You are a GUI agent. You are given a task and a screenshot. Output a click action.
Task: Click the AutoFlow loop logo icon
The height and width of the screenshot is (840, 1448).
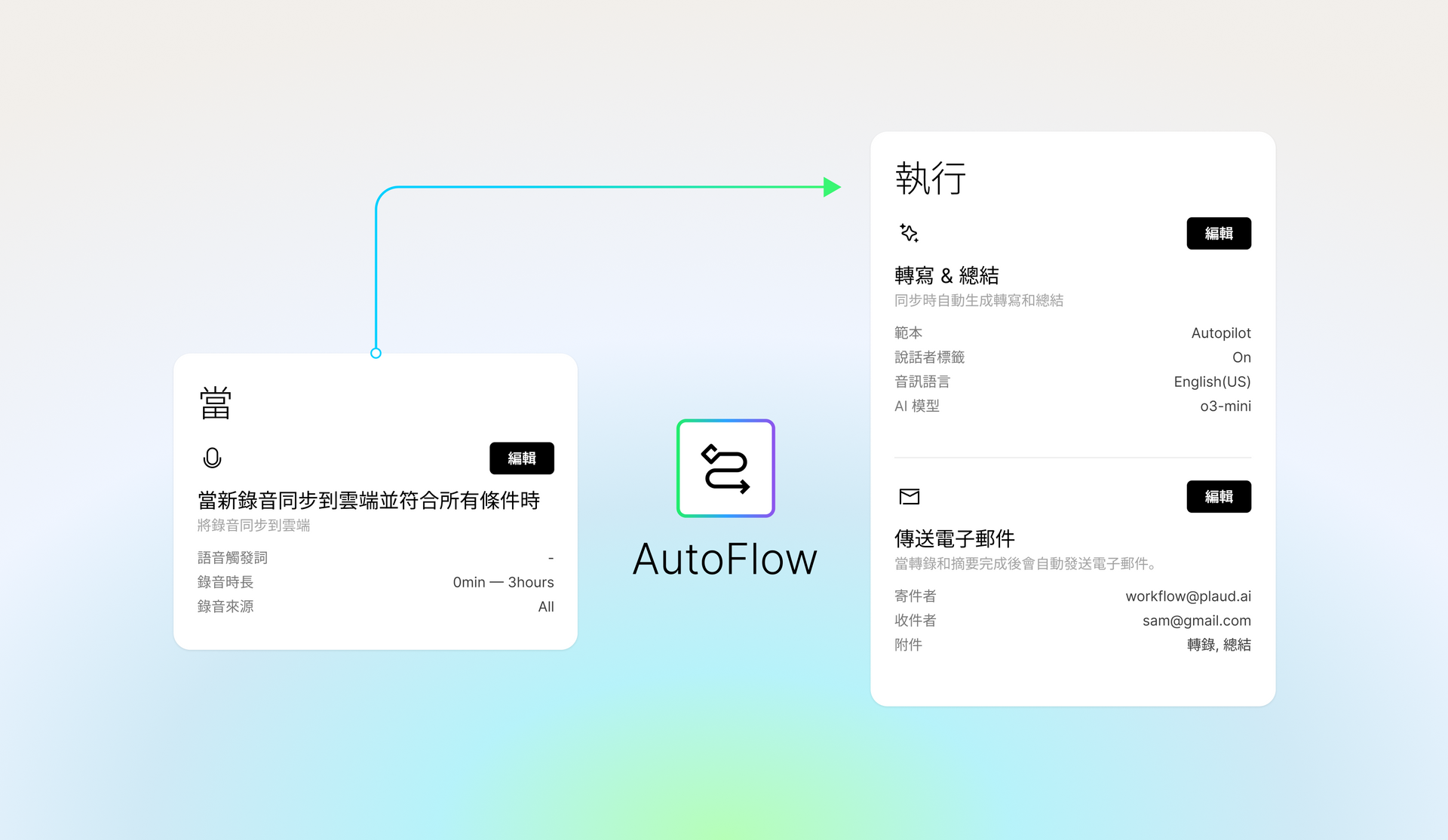(726, 468)
